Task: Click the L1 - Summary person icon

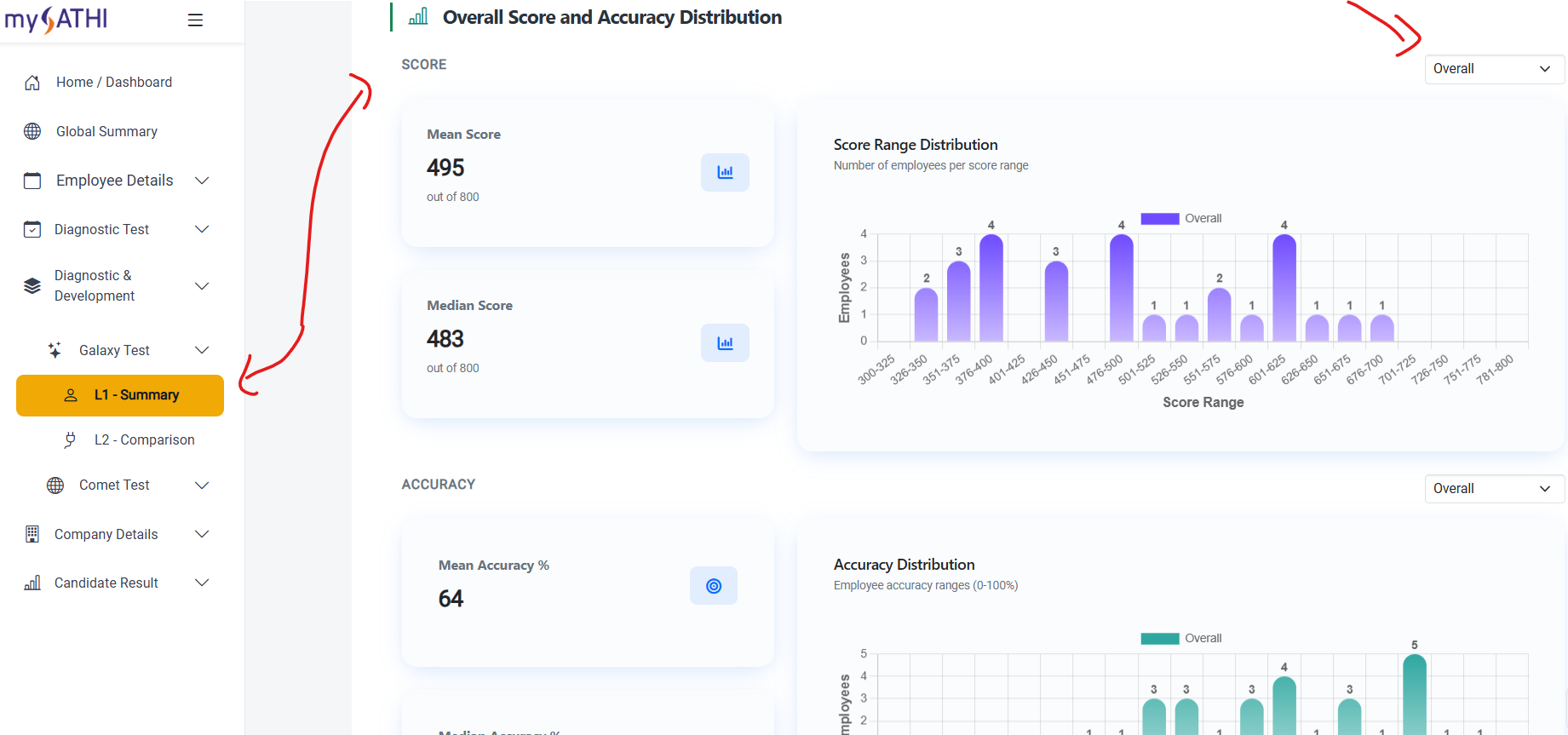Action: coord(71,395)
